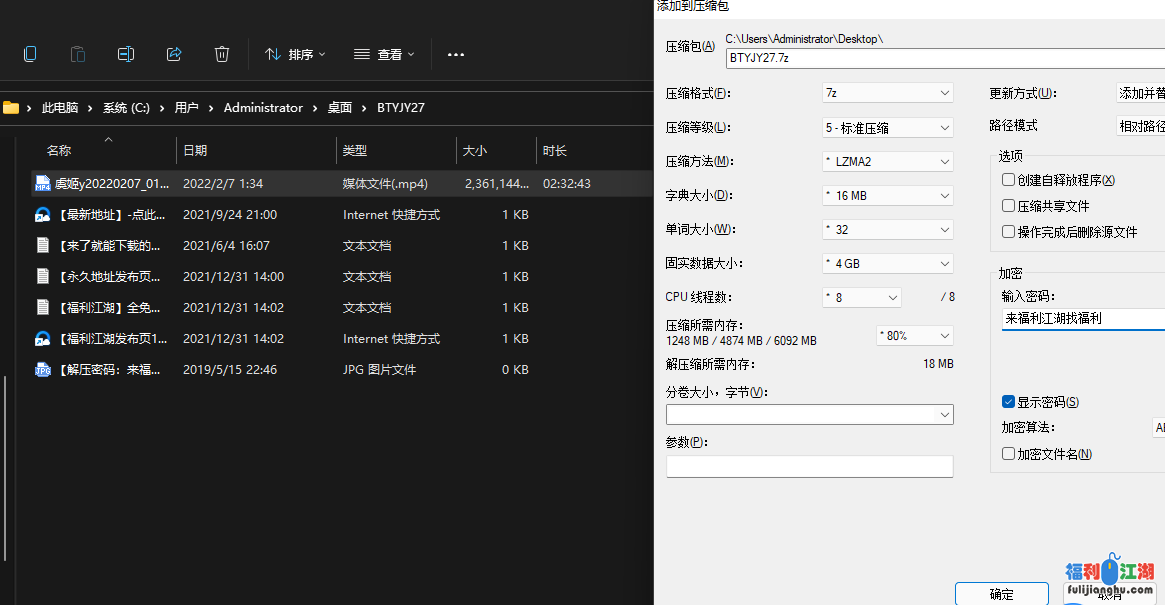Image resolution: width=1165 pixels, height=605 pixels.
Task: Enable 创建自释放程序 checkbox
Action: (x=1009, y=180)
